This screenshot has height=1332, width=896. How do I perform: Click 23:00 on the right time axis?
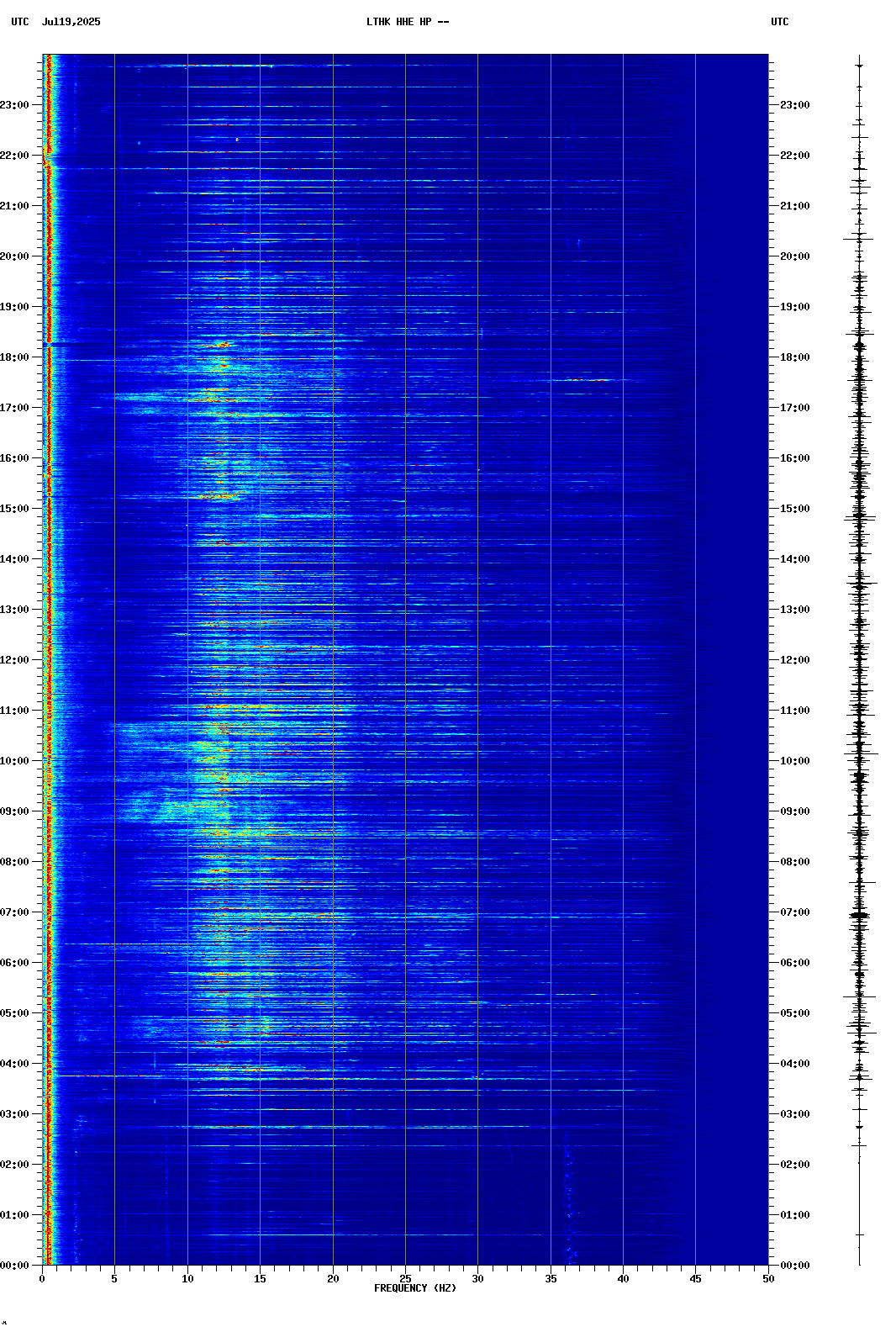795,105
